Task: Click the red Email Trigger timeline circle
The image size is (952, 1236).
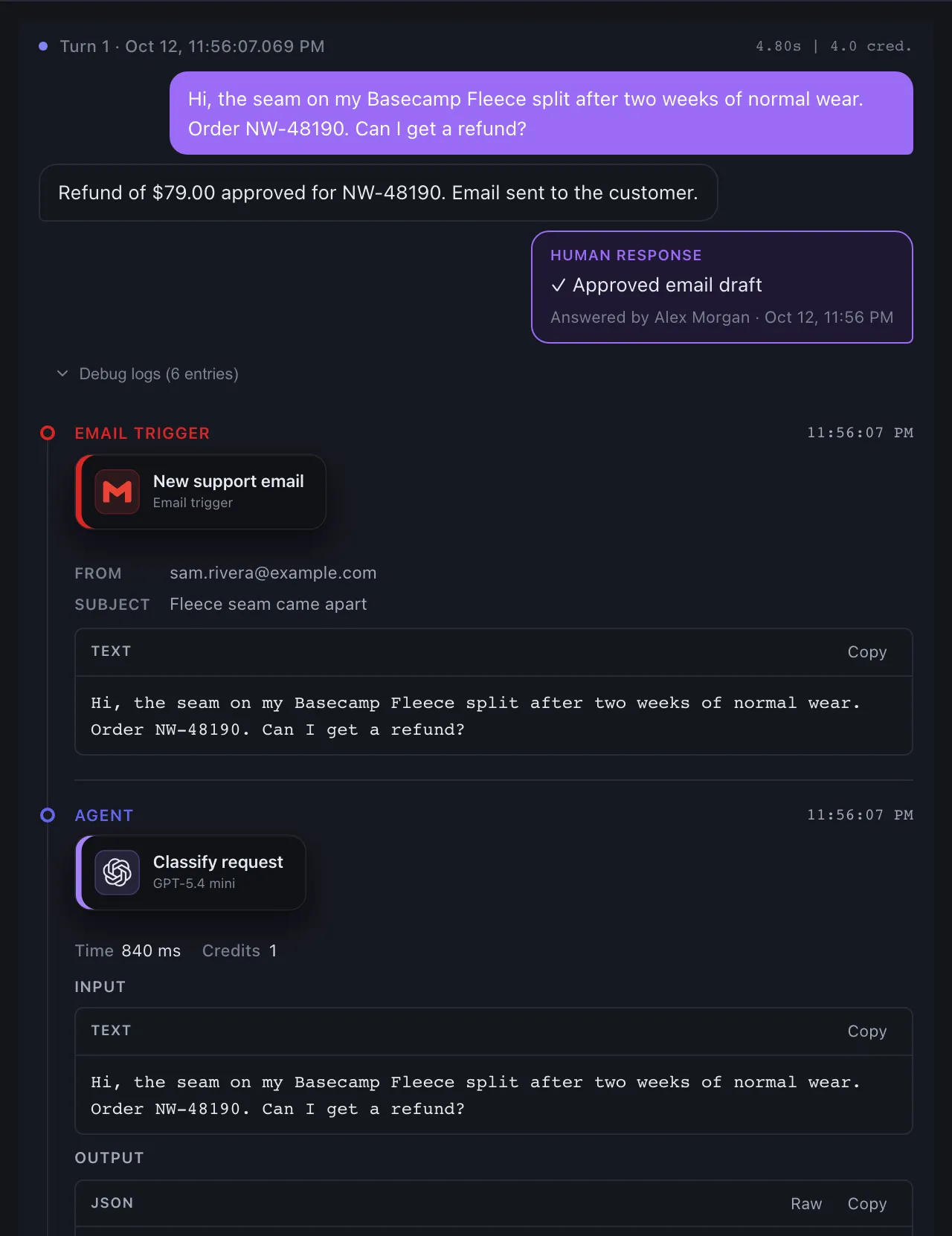Action: (x=48, y=433)
